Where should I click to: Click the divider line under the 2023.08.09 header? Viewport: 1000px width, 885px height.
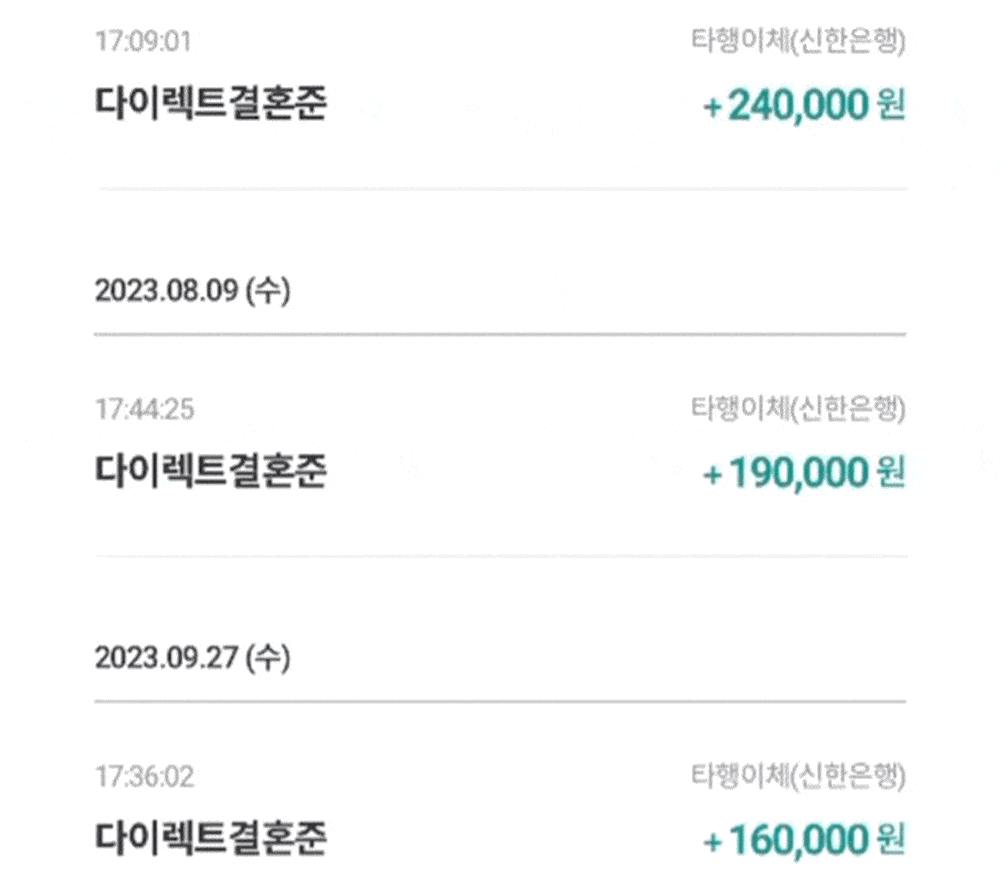[500, 334]
